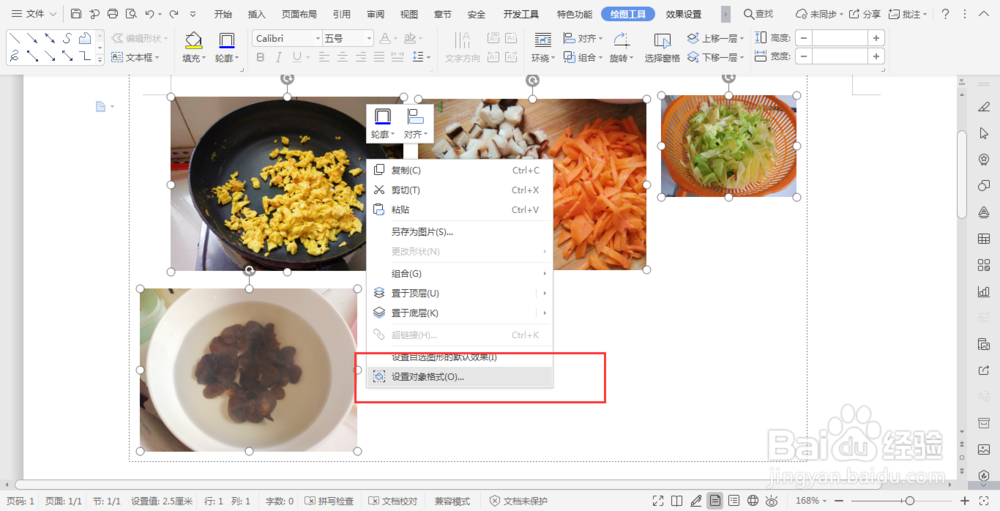Open Print Preview icon
The width and height of the screenshot is (1000, 511).
click(131, 13)
